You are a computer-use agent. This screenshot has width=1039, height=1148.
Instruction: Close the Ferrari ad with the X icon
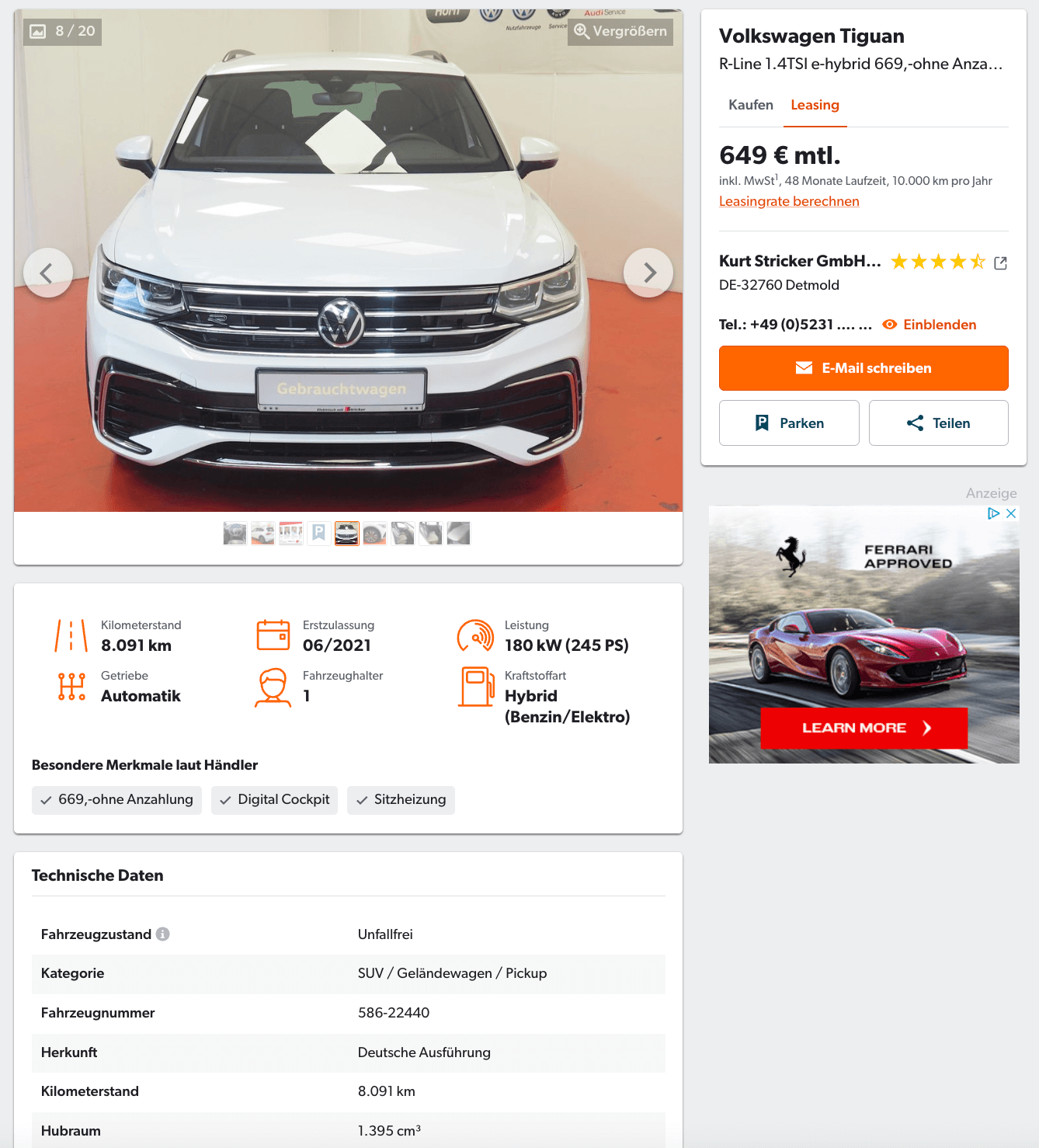point(1011,513)
